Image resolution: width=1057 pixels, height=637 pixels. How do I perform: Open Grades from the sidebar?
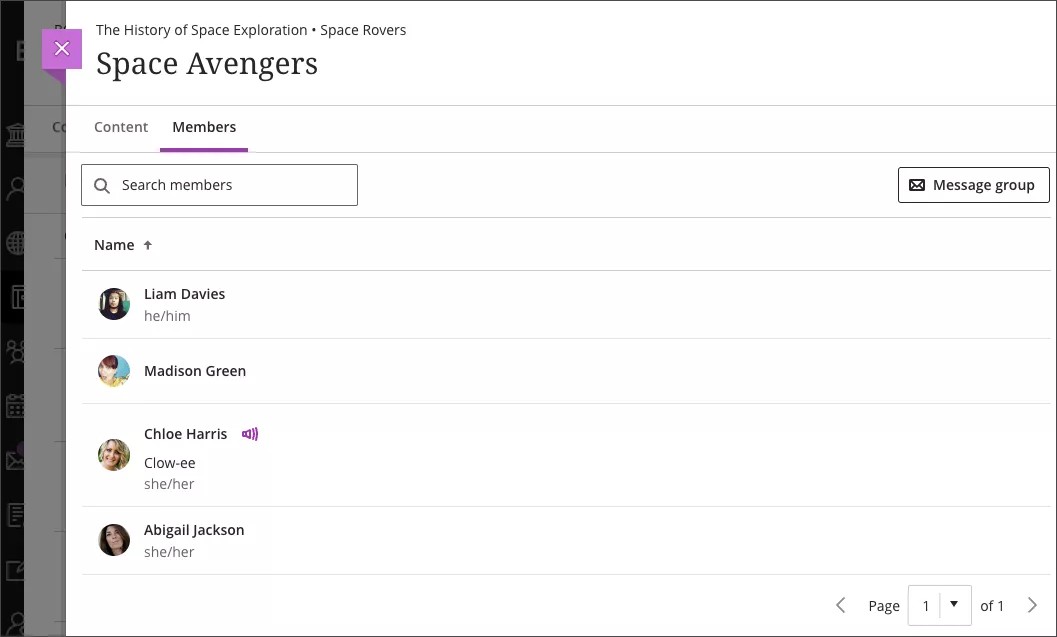pyautogui.click(x=14, y=514)
